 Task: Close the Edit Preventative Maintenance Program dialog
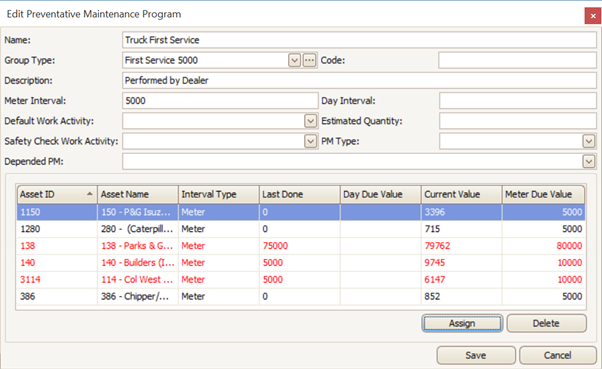[593, 16]
